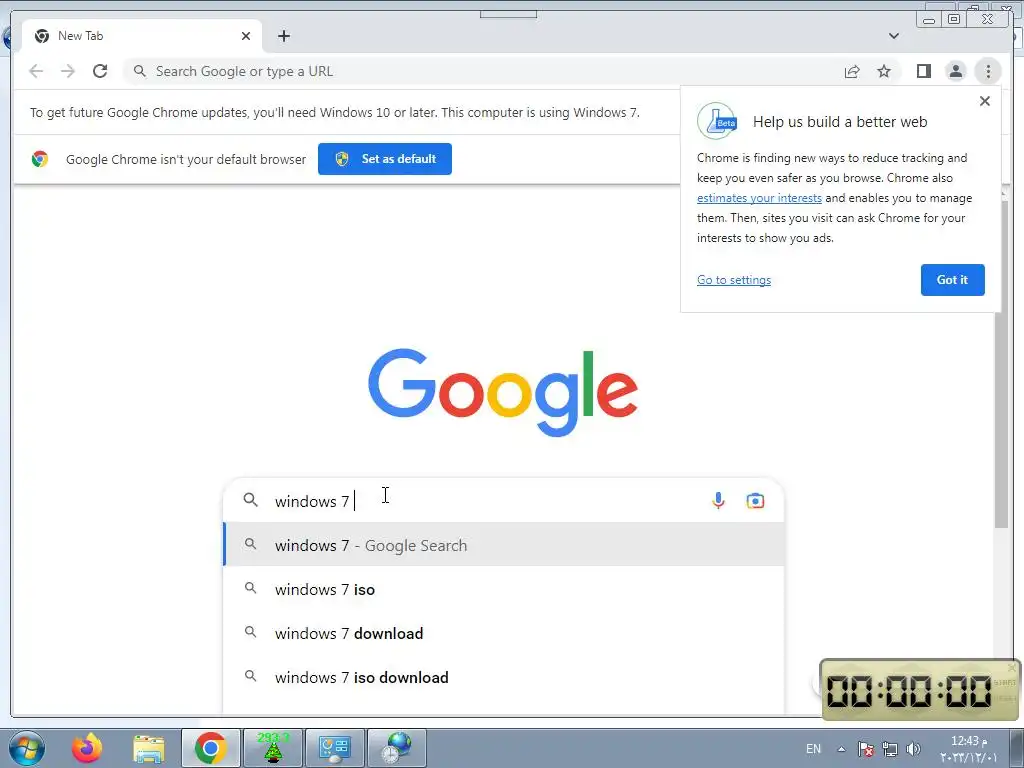Click the browser Back arrow
This screenshot has height=768, width=1024.
(x=36, y=71)
